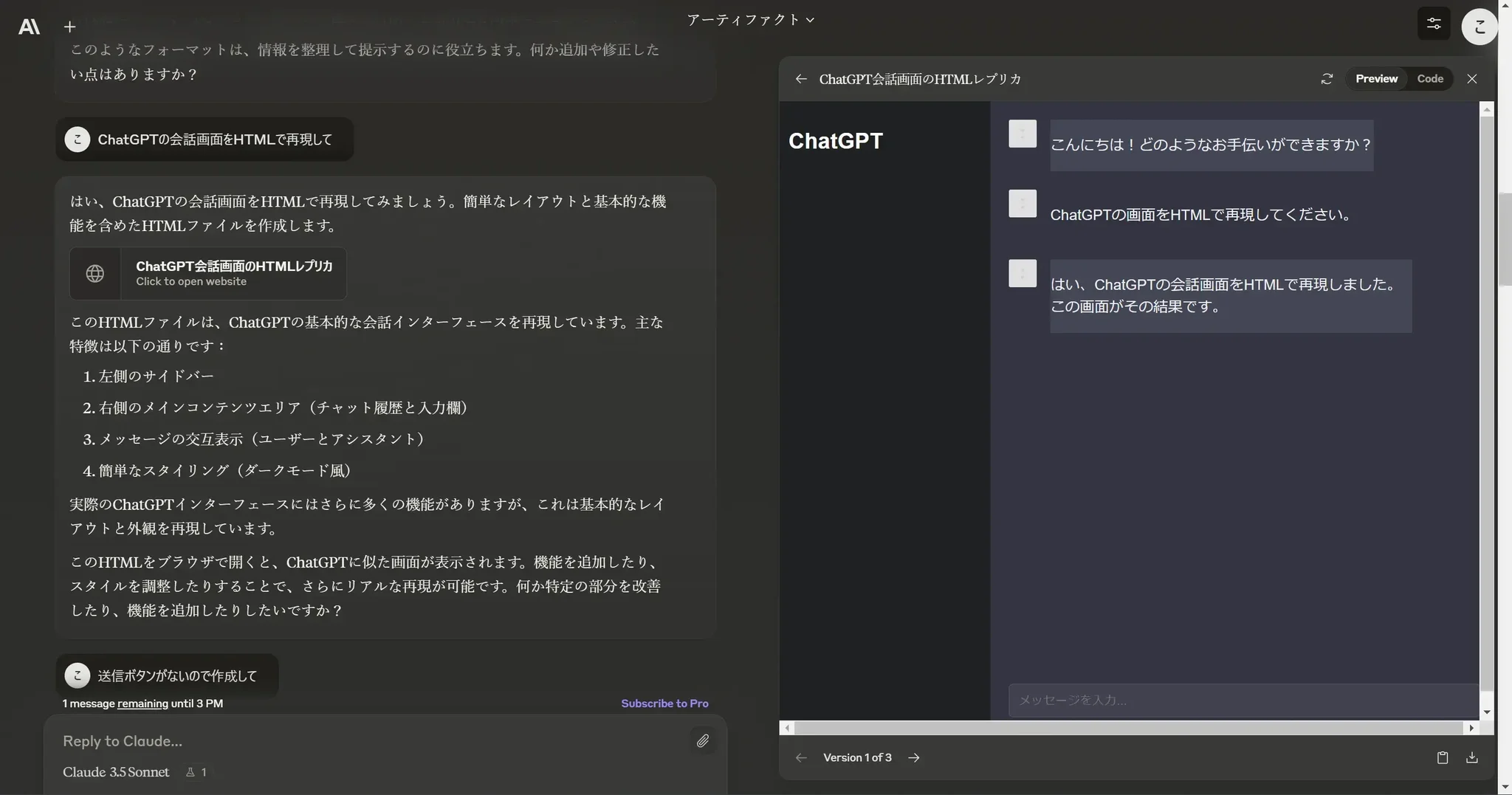1512x795 pixels.
Task: Open Claude 3.5 Sonnet model selector
Action: pyautogui.click(x=116, y=772)
